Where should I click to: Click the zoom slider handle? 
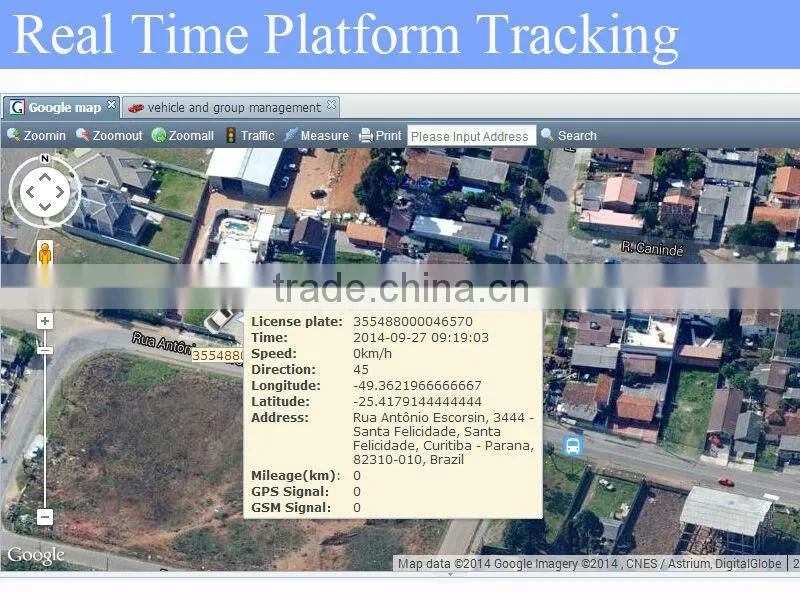click(45, 351)
